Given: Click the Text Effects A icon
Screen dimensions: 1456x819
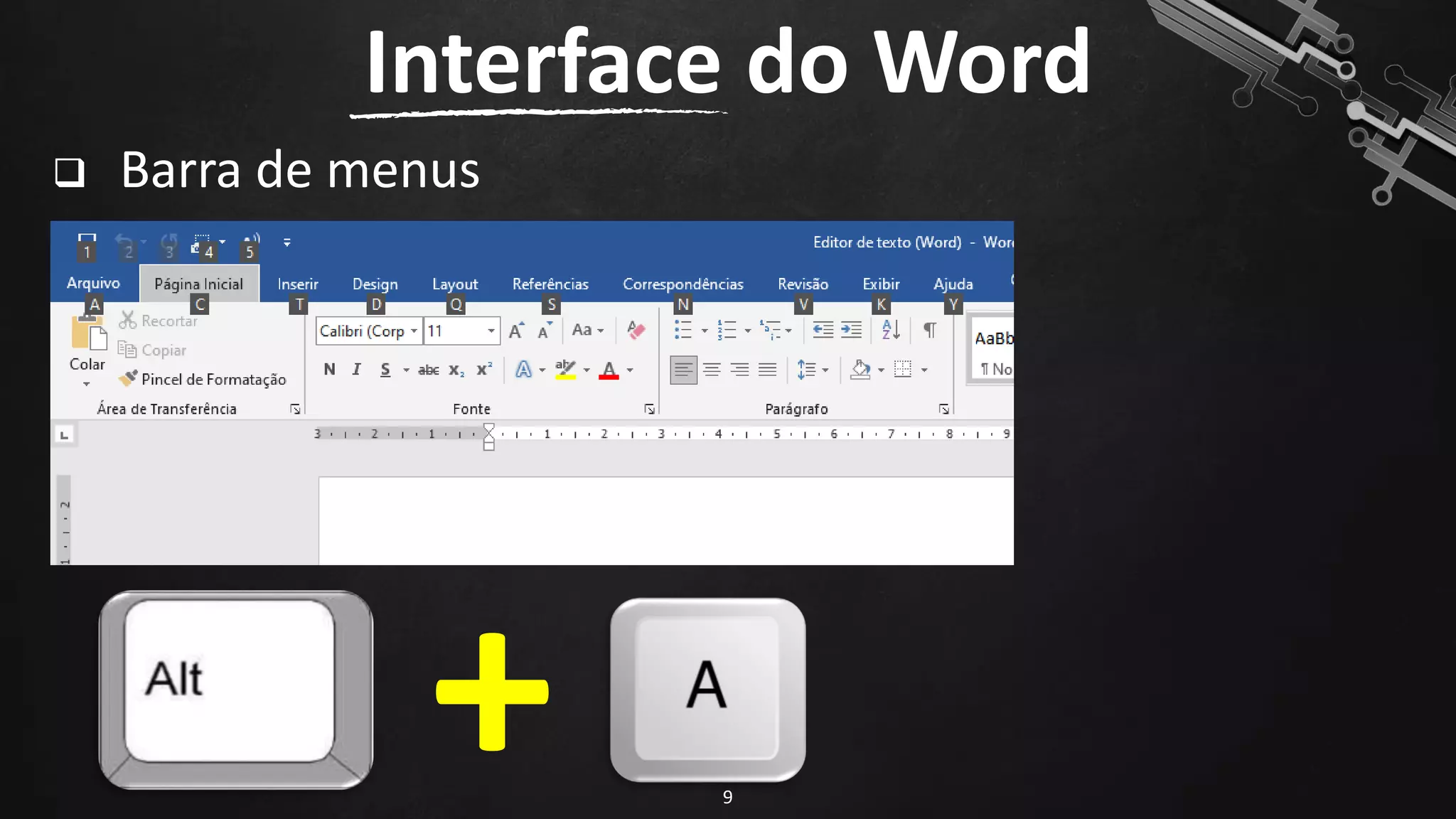Looking at the screenshot, I should coord(523,369).
